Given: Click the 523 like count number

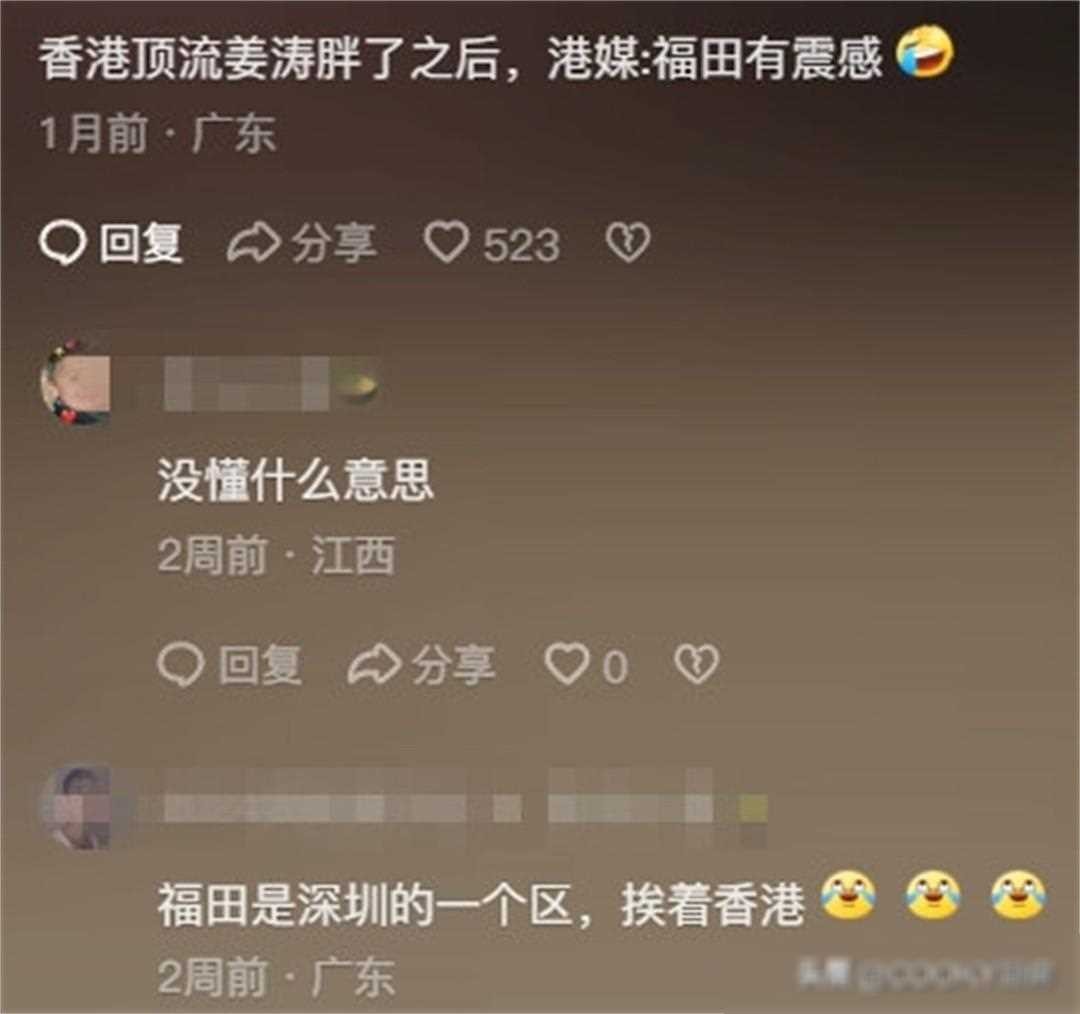Looking at the screenshot, I should tap(521, 245).
